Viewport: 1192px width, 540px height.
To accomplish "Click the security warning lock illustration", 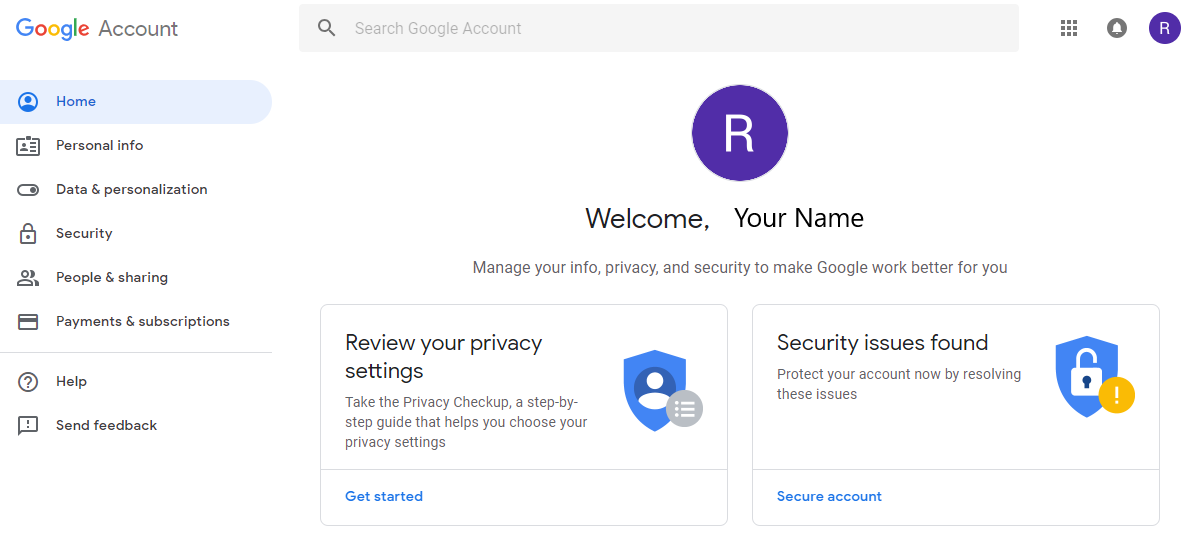I will coord(1093,377).
